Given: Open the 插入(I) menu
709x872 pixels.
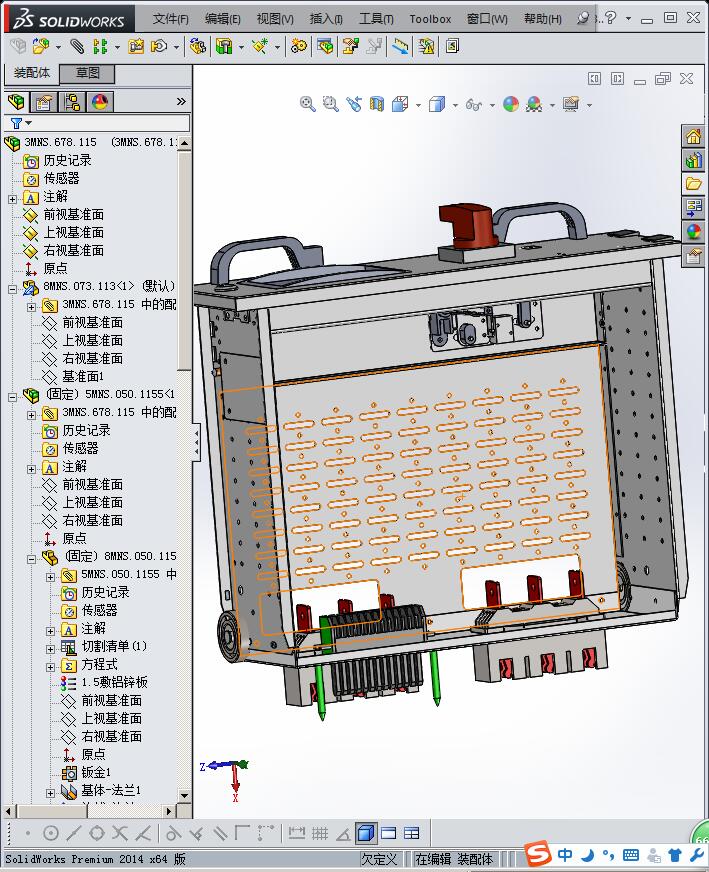Looking at the screenshot, I should (x=326, y=19).
